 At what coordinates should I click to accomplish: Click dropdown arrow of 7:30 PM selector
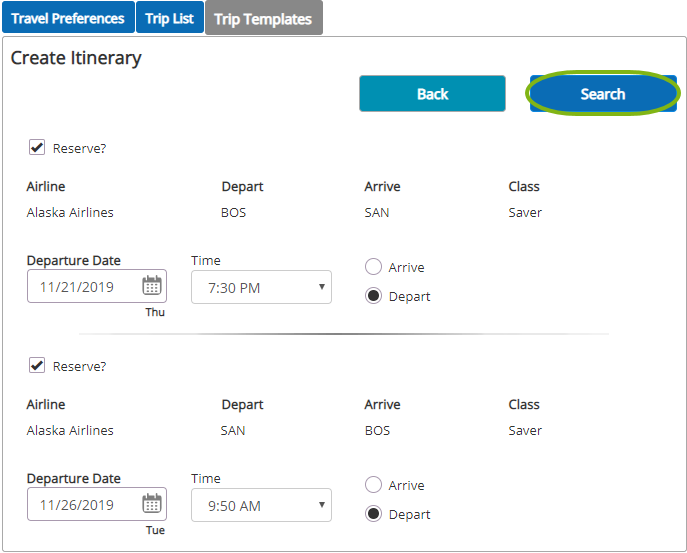[322, 287]
